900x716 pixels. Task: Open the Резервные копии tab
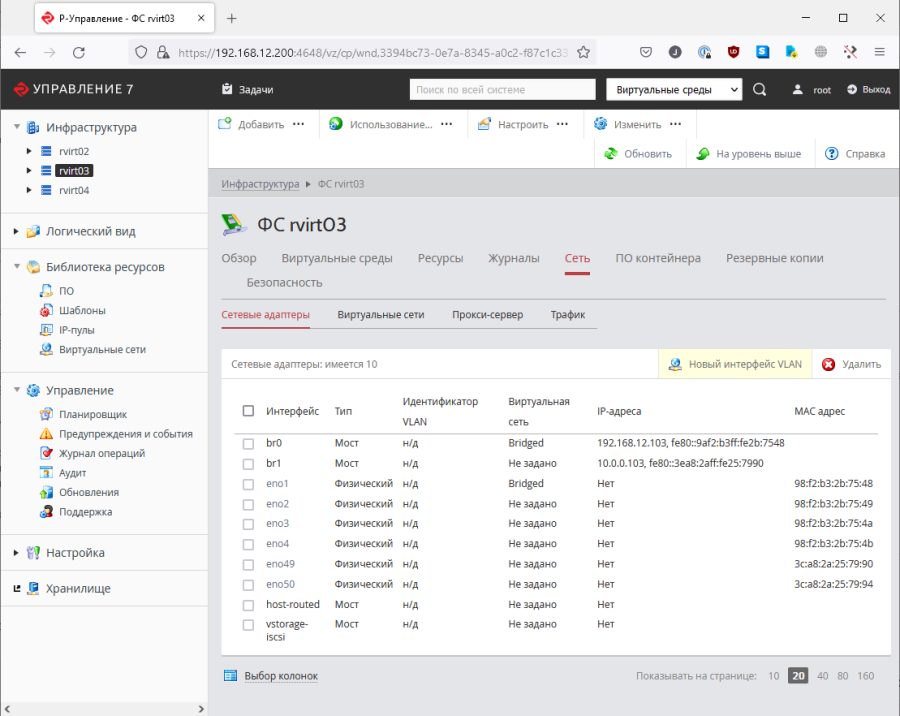[774, 258]
